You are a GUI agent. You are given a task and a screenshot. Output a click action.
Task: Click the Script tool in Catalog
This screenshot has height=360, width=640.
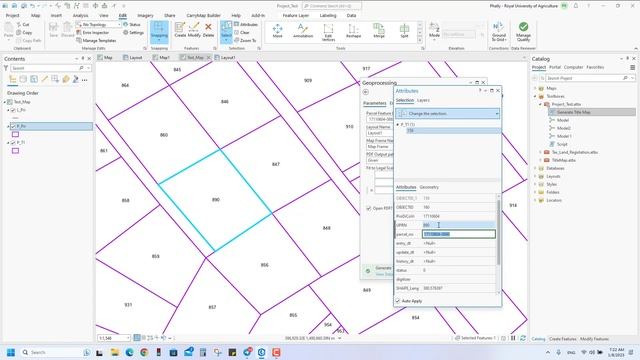[x=562, y=144]
